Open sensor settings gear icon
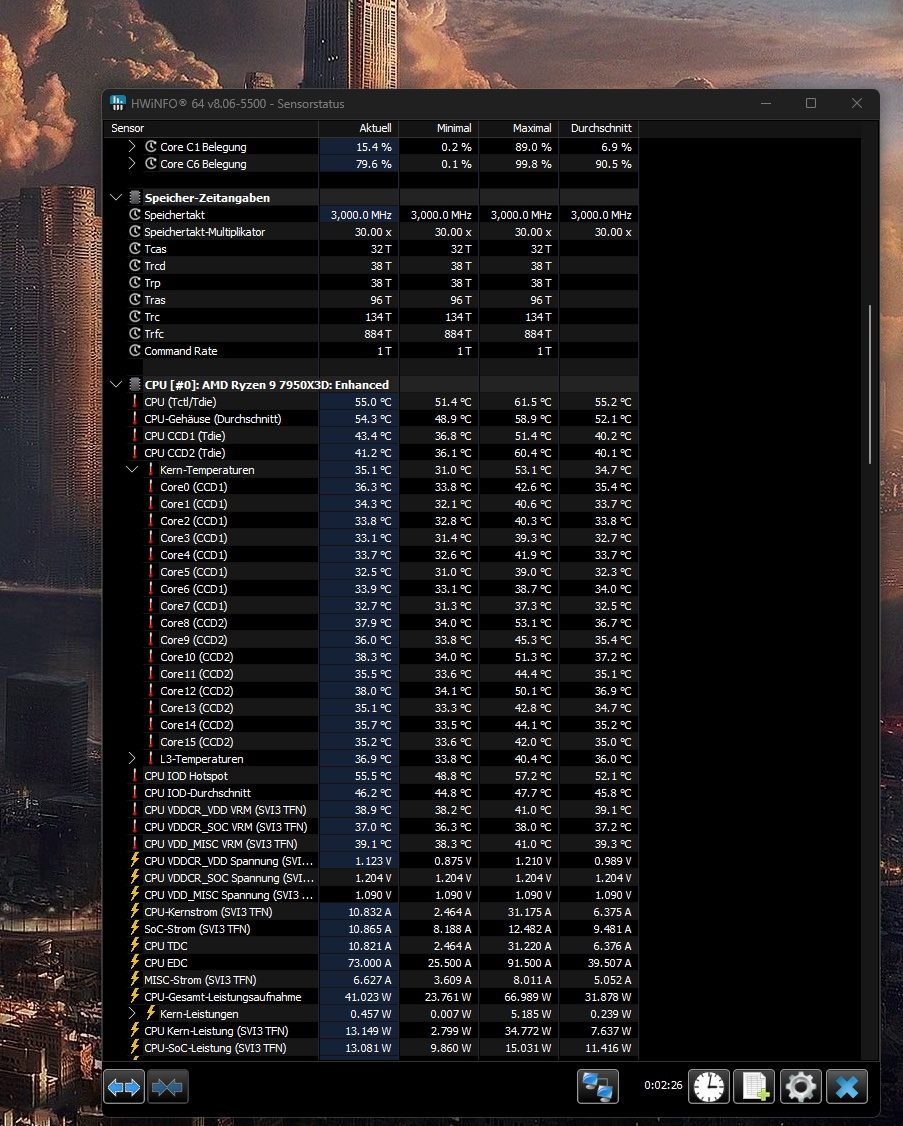Screen dimensions: 903x1126 [x=800, y=1087]
